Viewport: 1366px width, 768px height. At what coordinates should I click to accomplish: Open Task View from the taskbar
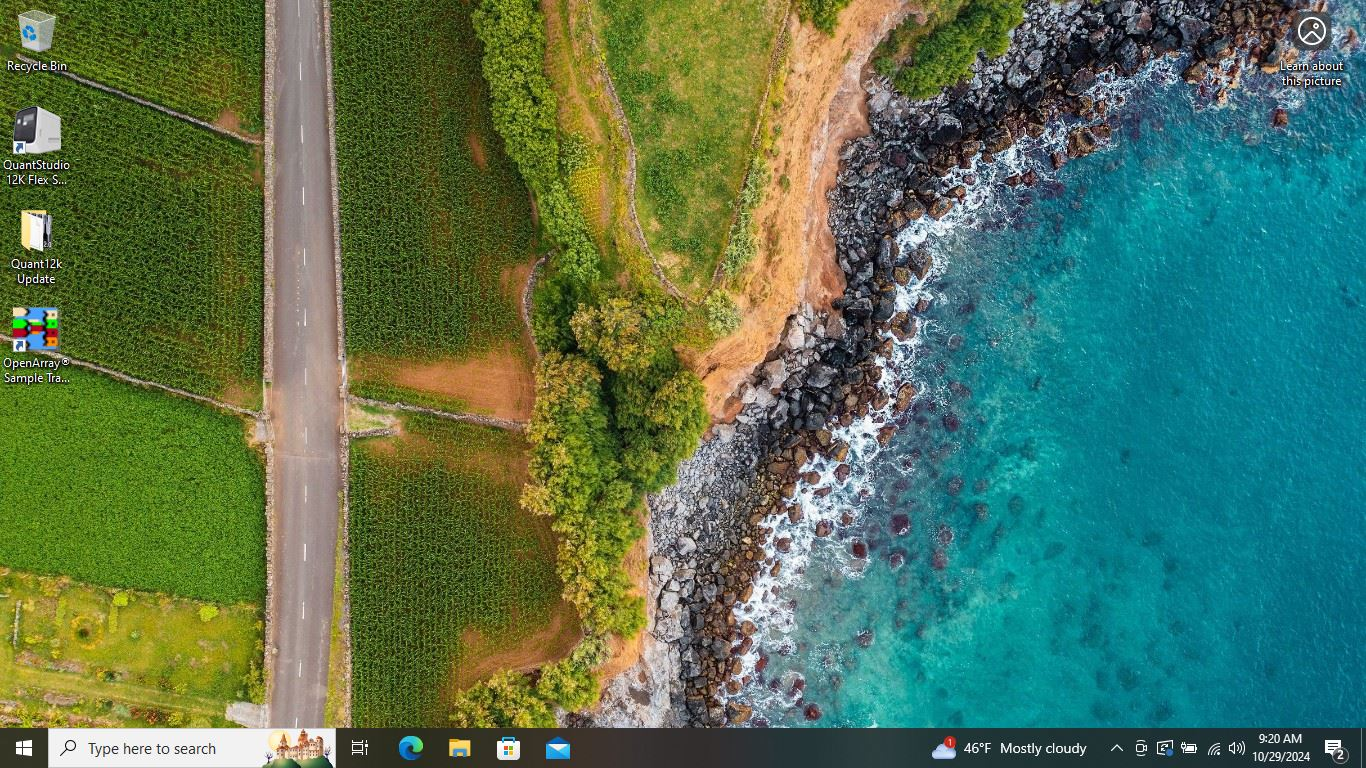(360, 748)
